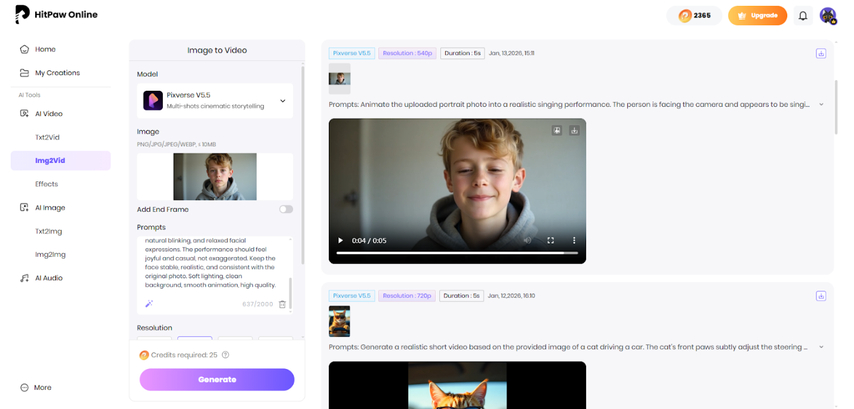Expand the cat driving prompt text
Viewport: 854px width, 409px height.
(x=821, y=347)
